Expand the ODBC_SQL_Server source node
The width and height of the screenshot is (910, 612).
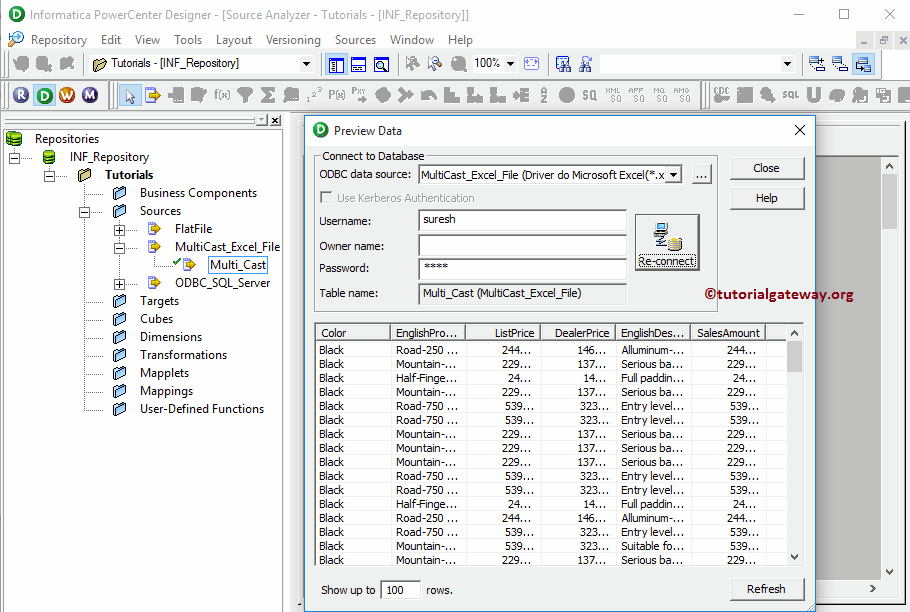120,283
